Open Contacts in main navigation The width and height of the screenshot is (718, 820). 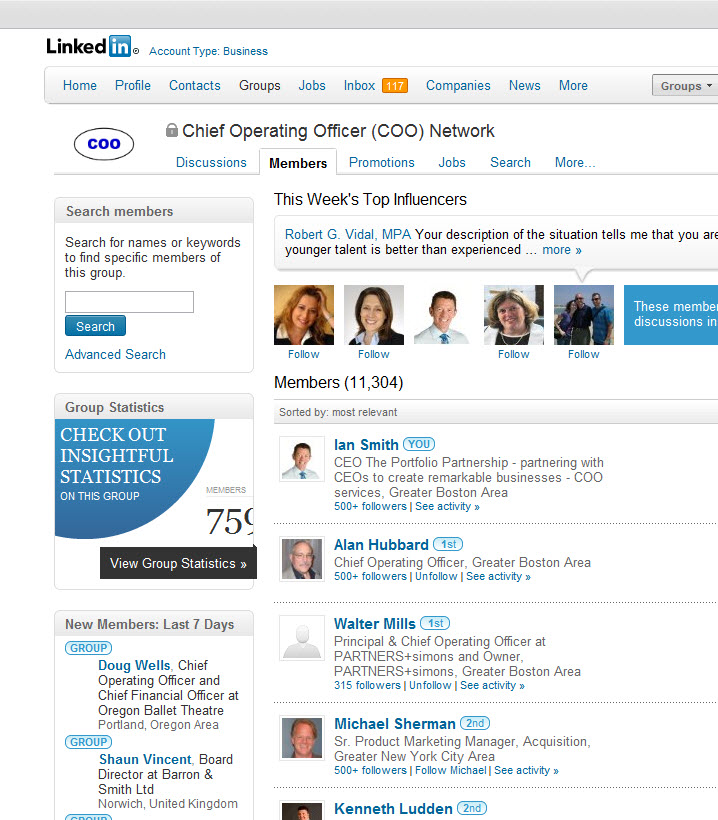click(x=195, y=85)
